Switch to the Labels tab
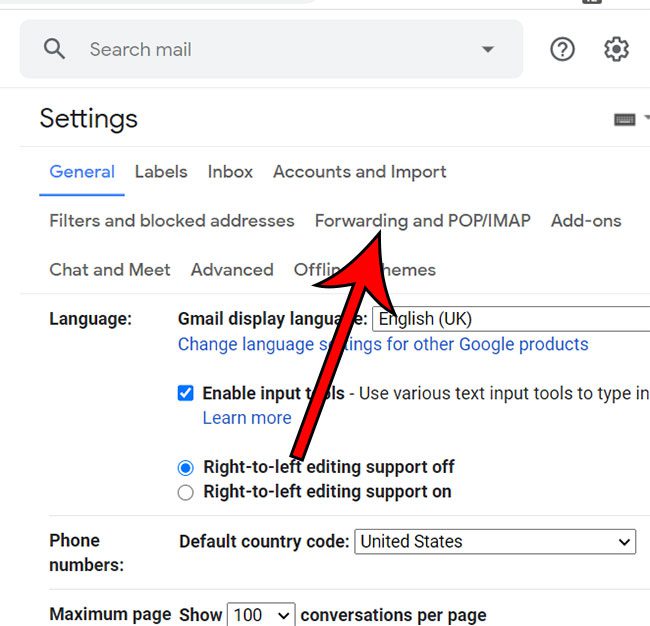 [161, 171]
